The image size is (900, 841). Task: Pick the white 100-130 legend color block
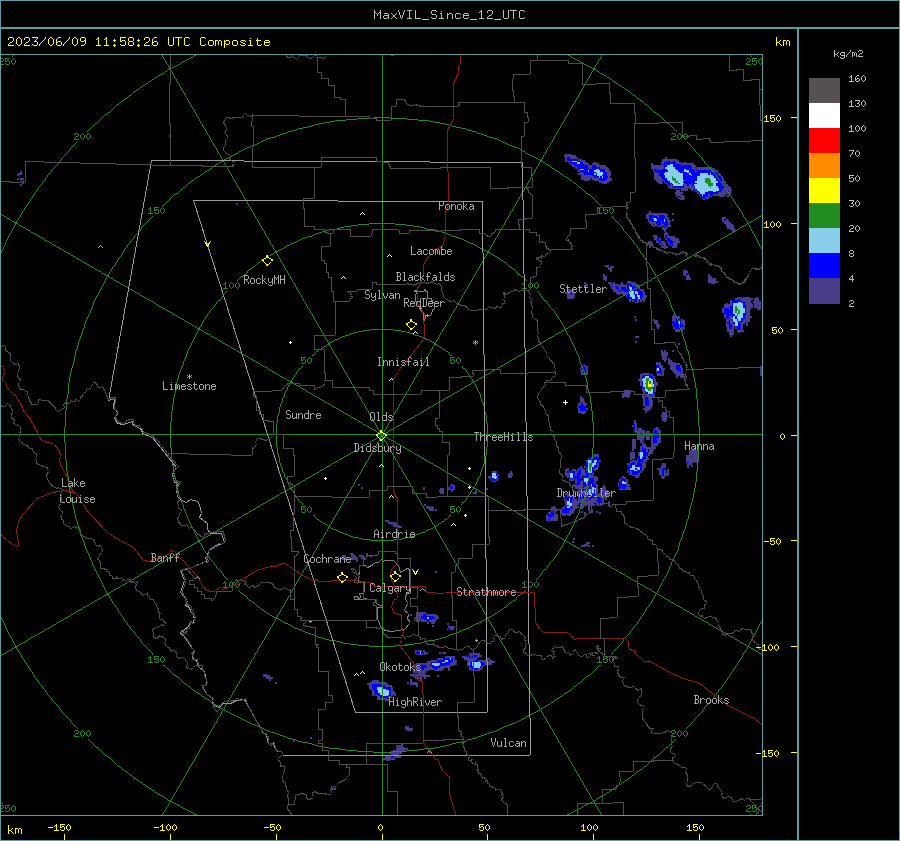[x=824, y=116]
